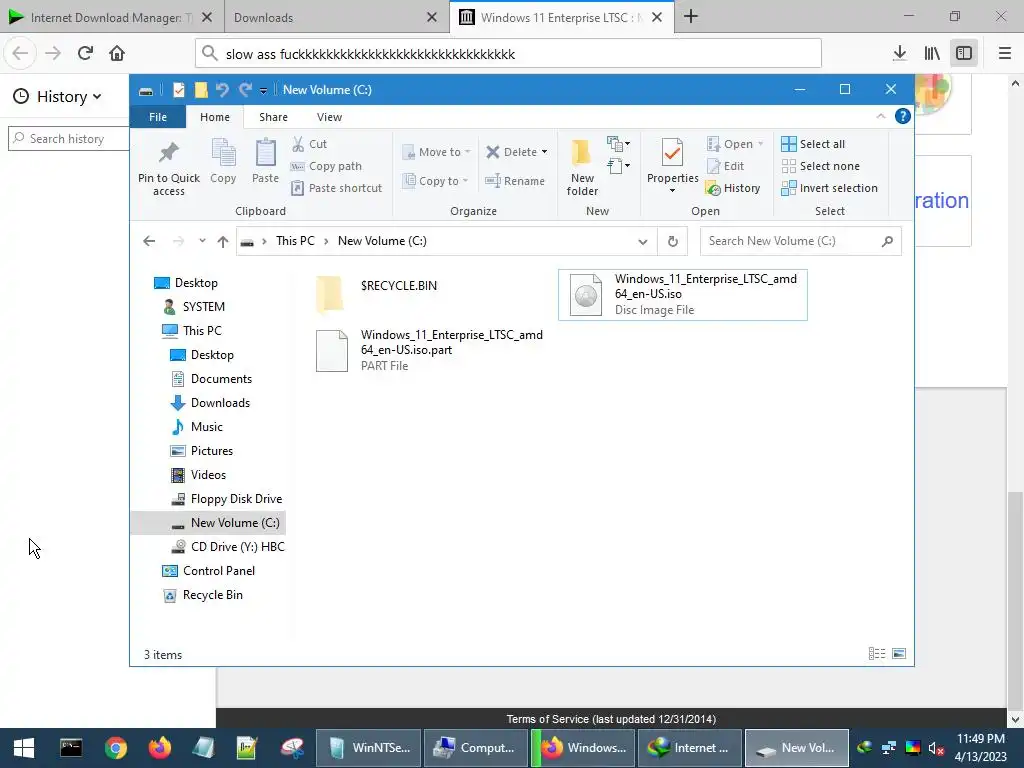Open a new Firefox tab

click(691, 17)
